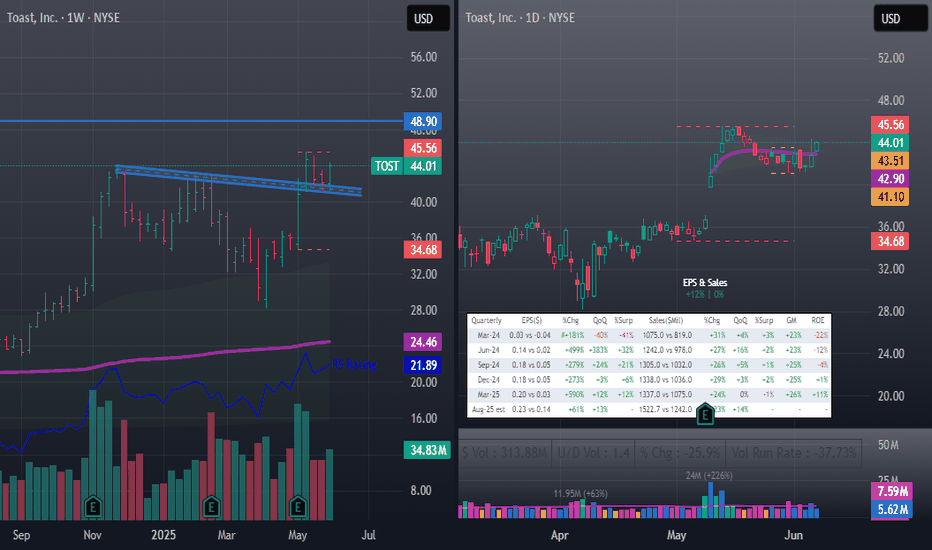Screen dimensions: 932x550
Task: Click the Toast, Inc. 1D NYSE chart title
Action: pyautogui.click(x=519, y=18)
